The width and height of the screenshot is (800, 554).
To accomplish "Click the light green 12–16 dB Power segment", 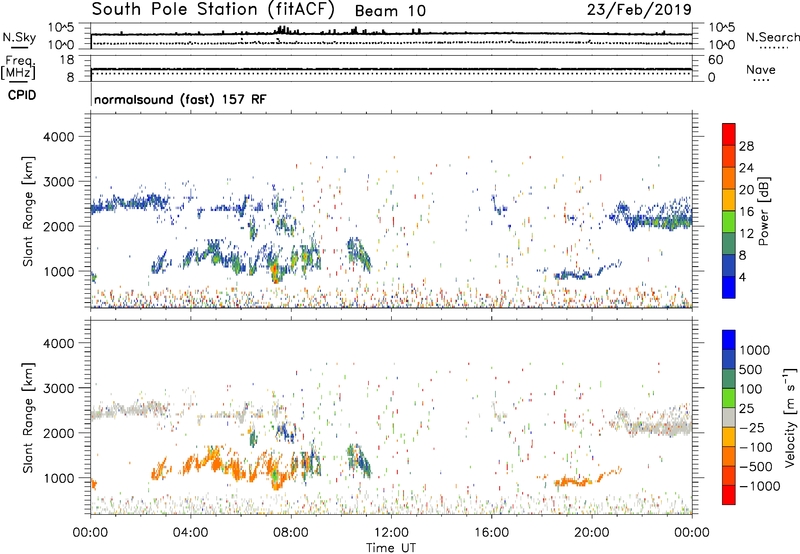I will [x=729, y=222].
